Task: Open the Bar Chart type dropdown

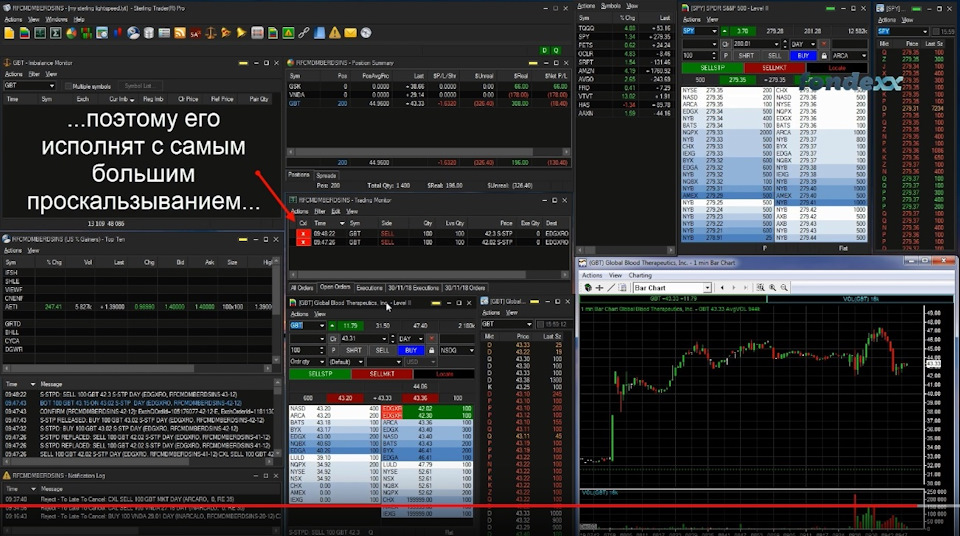Action: (x=707, y=287)
